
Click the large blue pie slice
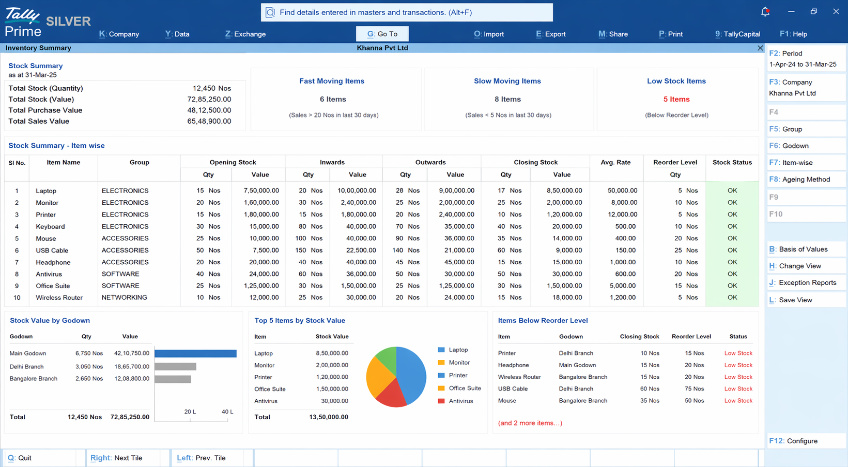click(412, 374)
